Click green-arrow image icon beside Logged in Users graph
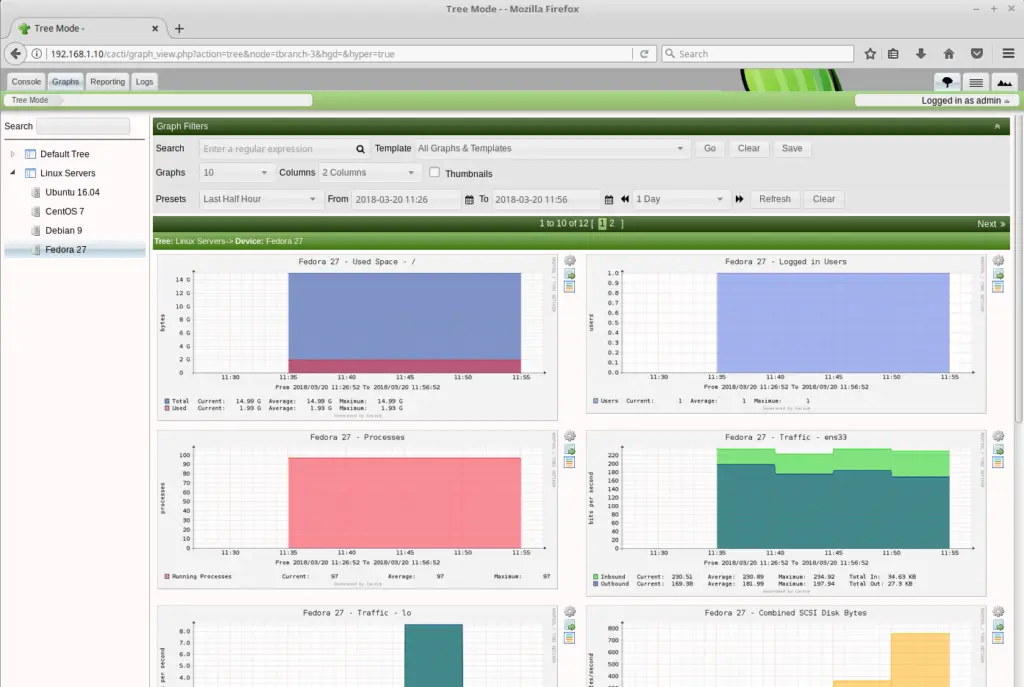The height and width of the screenshot is (687, 1024). tap(999, 274)
